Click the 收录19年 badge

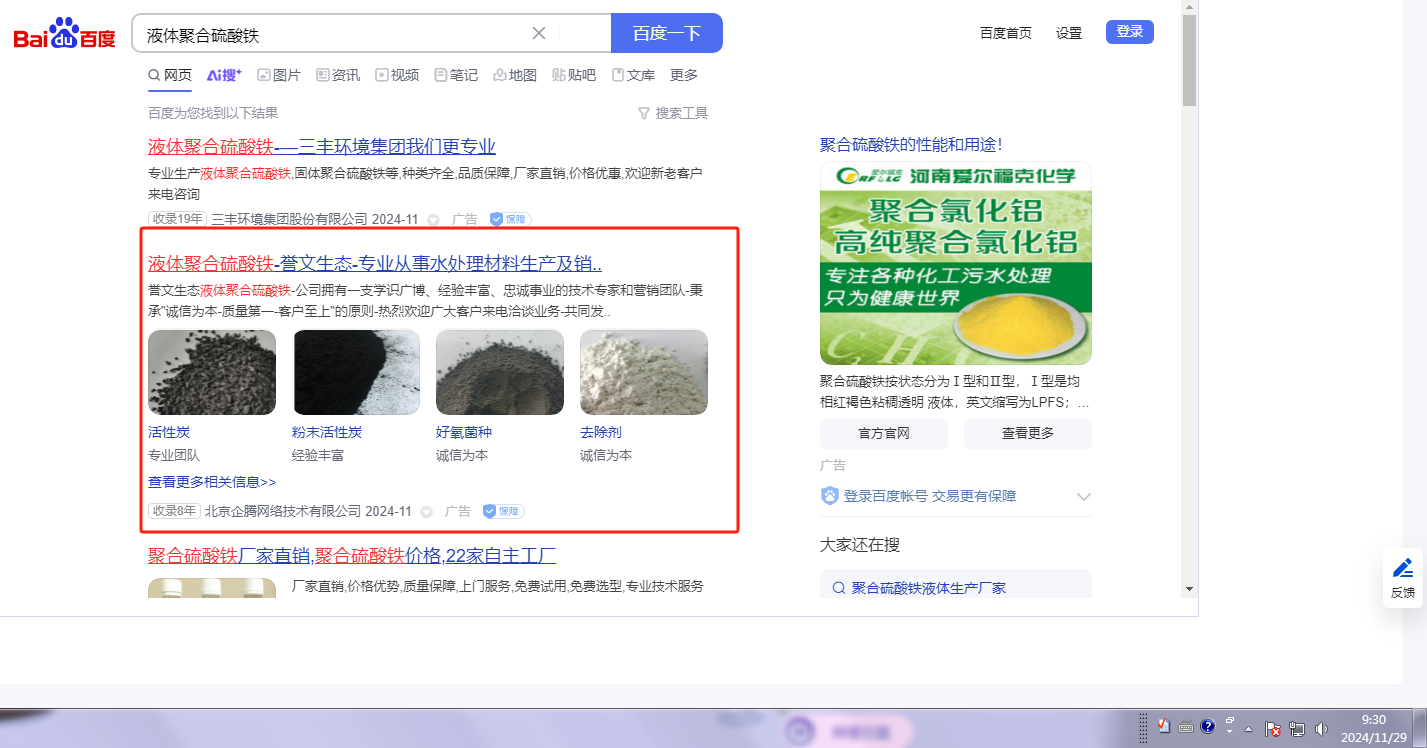(x=177, y=219)
